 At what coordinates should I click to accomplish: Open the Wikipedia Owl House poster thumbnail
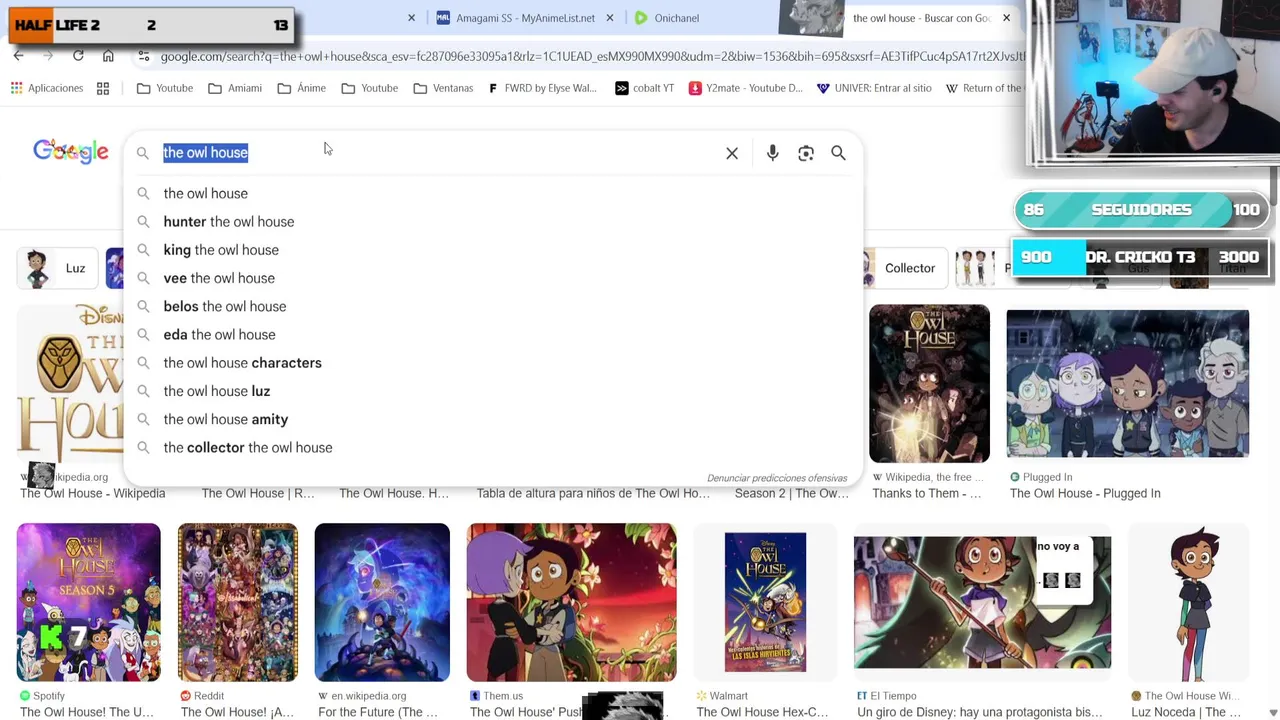[929, 384]
